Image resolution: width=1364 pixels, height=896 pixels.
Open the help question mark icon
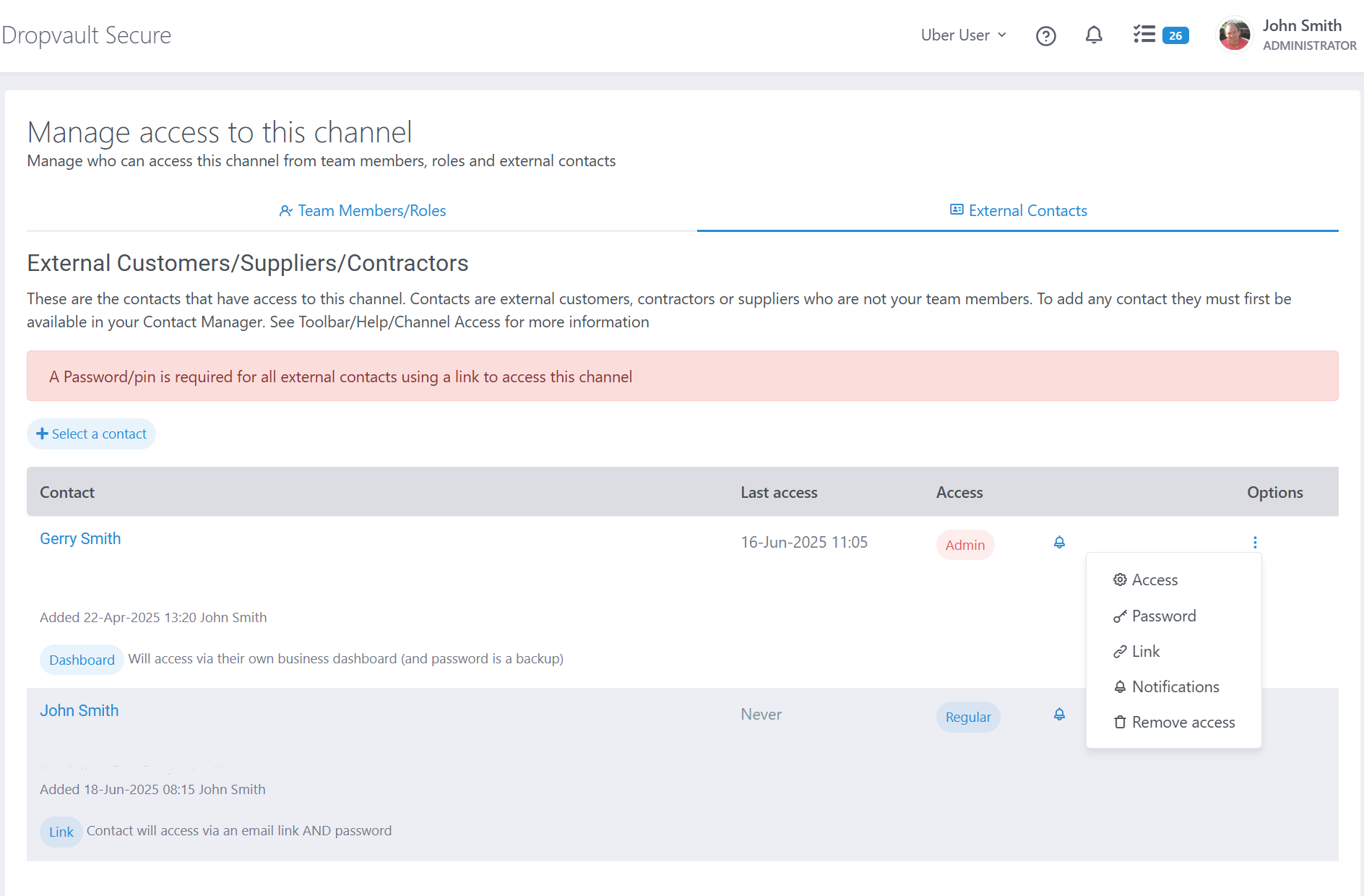(x=1045, y=35)
